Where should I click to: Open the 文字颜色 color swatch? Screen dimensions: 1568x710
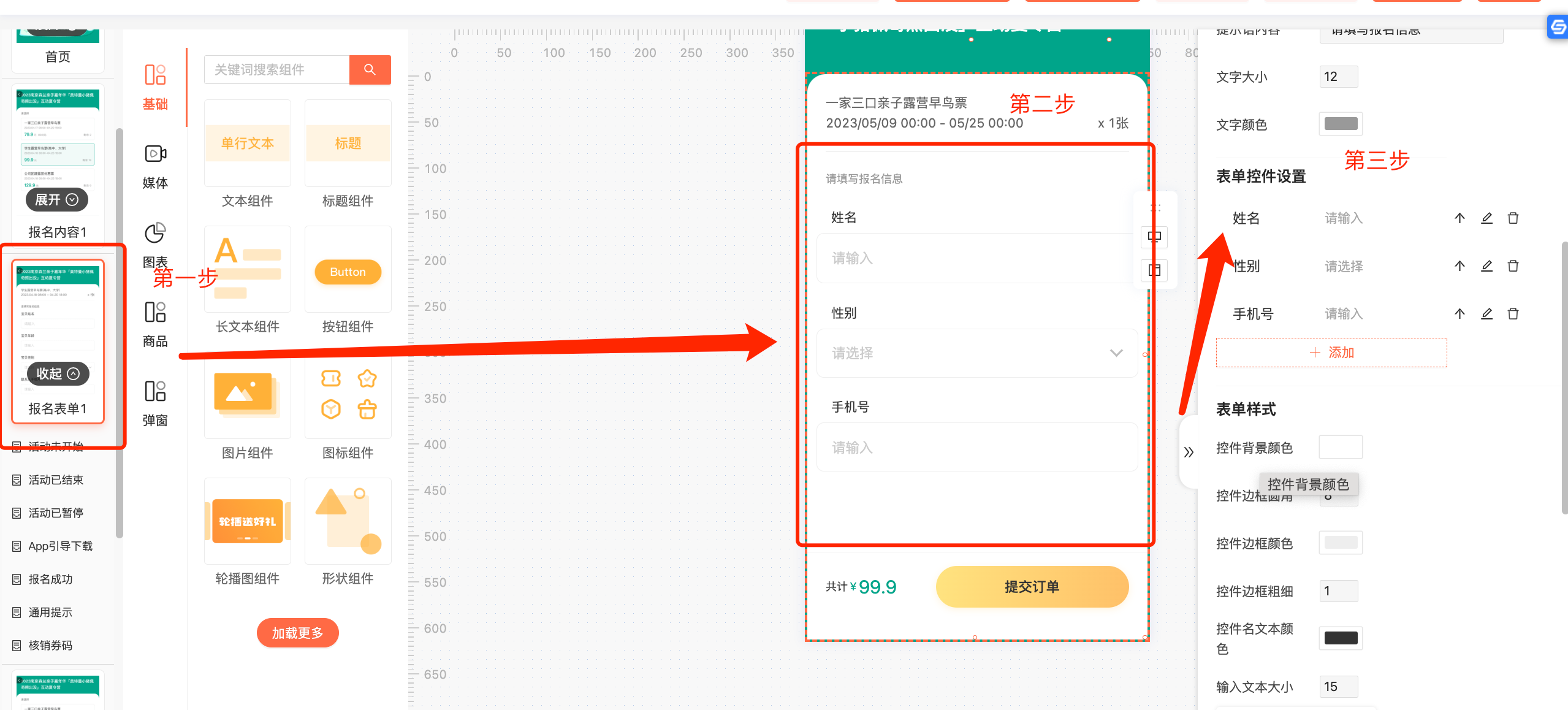pos(1341,124)
